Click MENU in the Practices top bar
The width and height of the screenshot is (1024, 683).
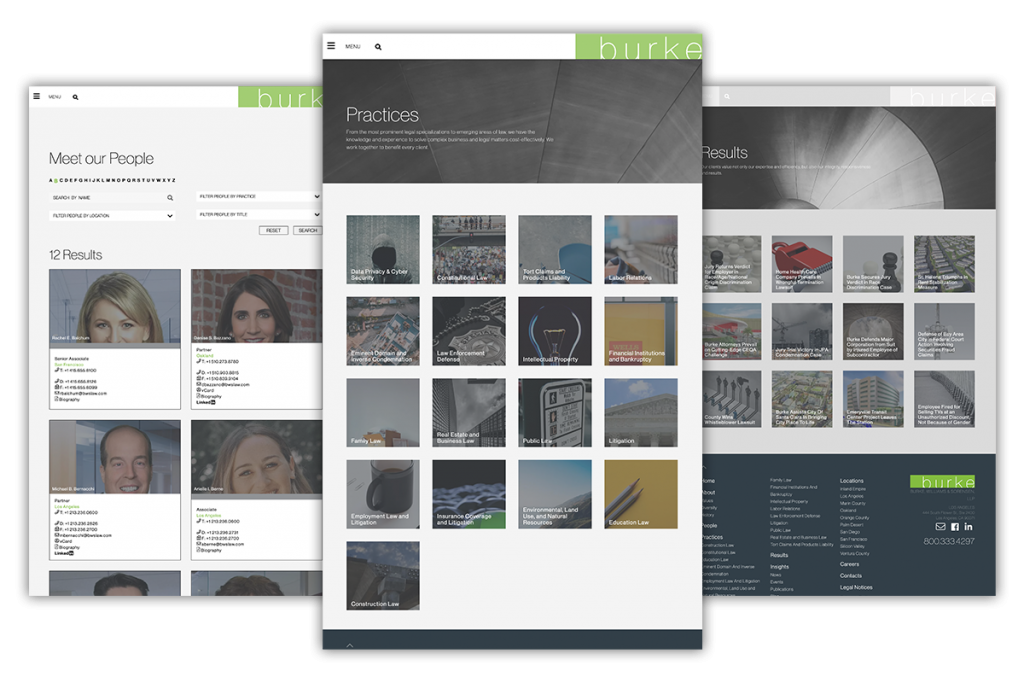pos(352,44)
